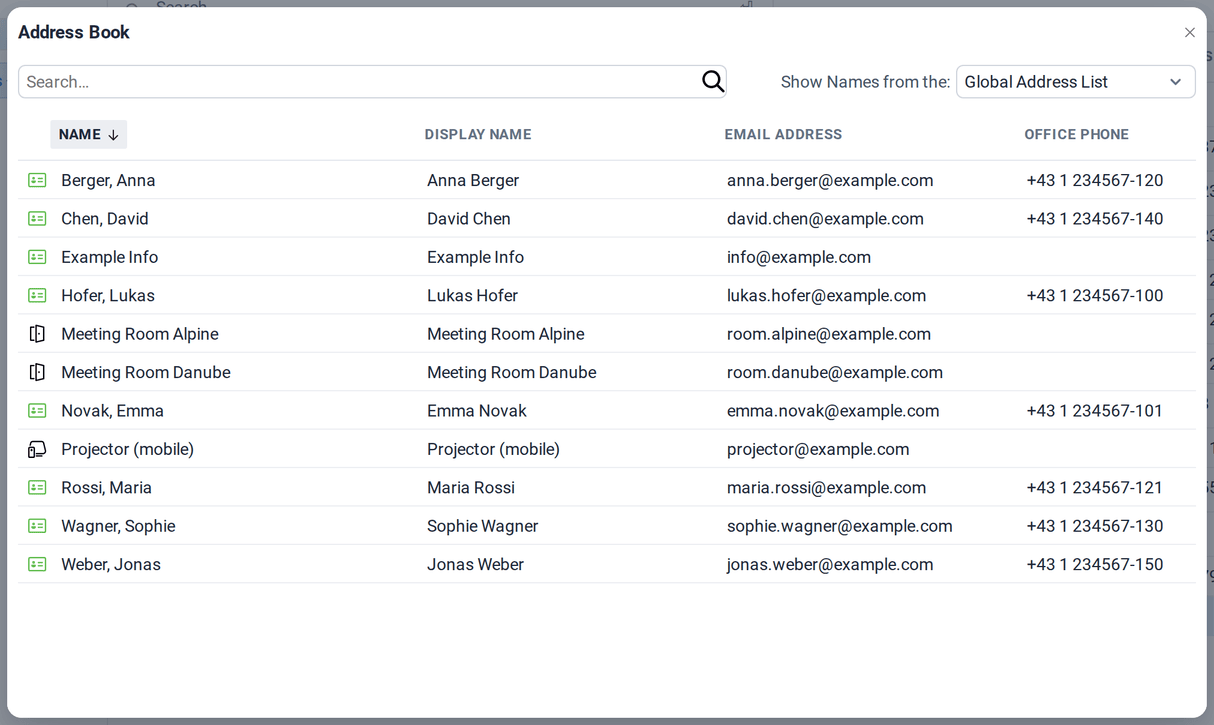Click the magnifier search icon

[713, 82]
